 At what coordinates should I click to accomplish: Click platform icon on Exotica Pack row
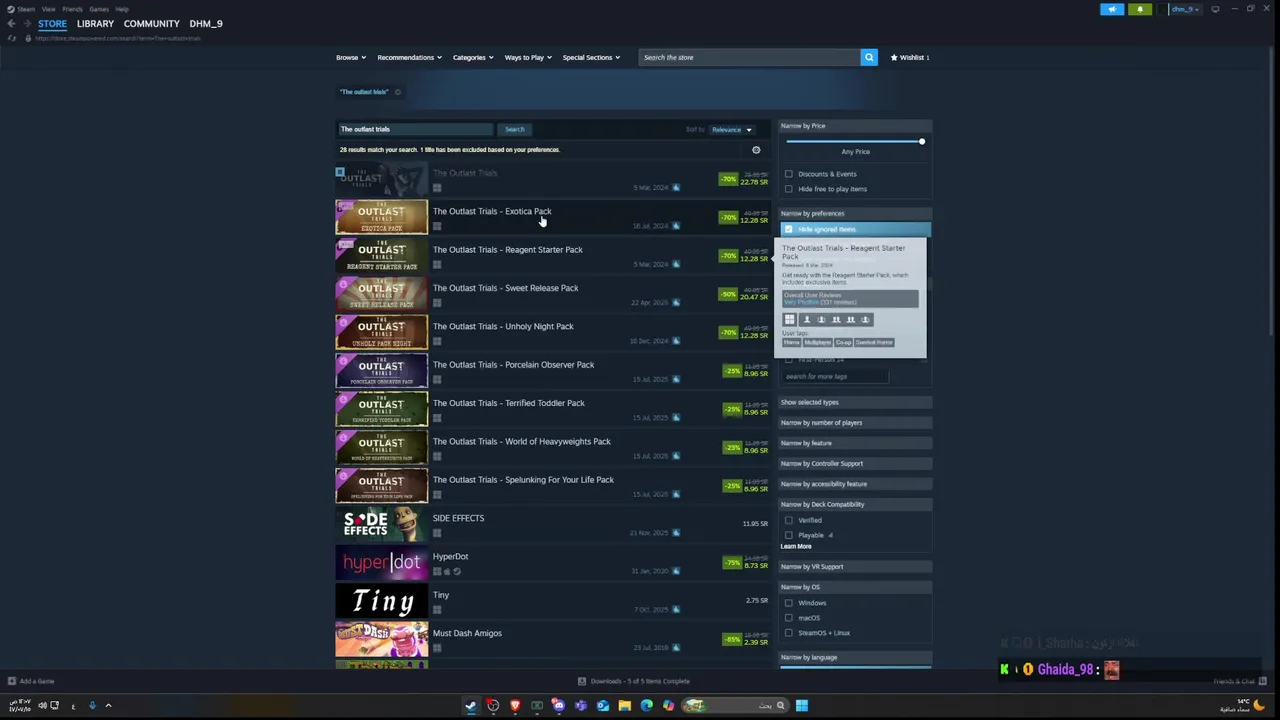pos(437,226)
